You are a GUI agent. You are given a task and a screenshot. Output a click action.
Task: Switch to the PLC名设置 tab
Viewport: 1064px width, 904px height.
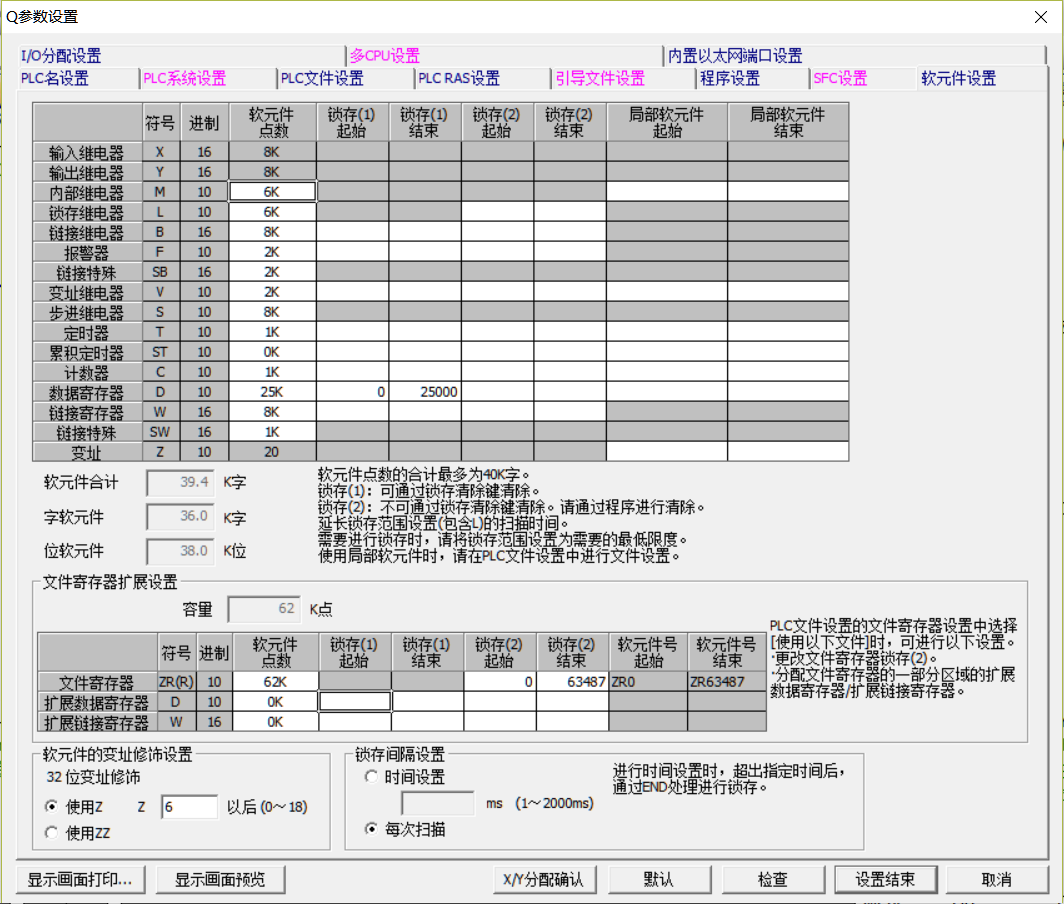[x=55, y=78]
